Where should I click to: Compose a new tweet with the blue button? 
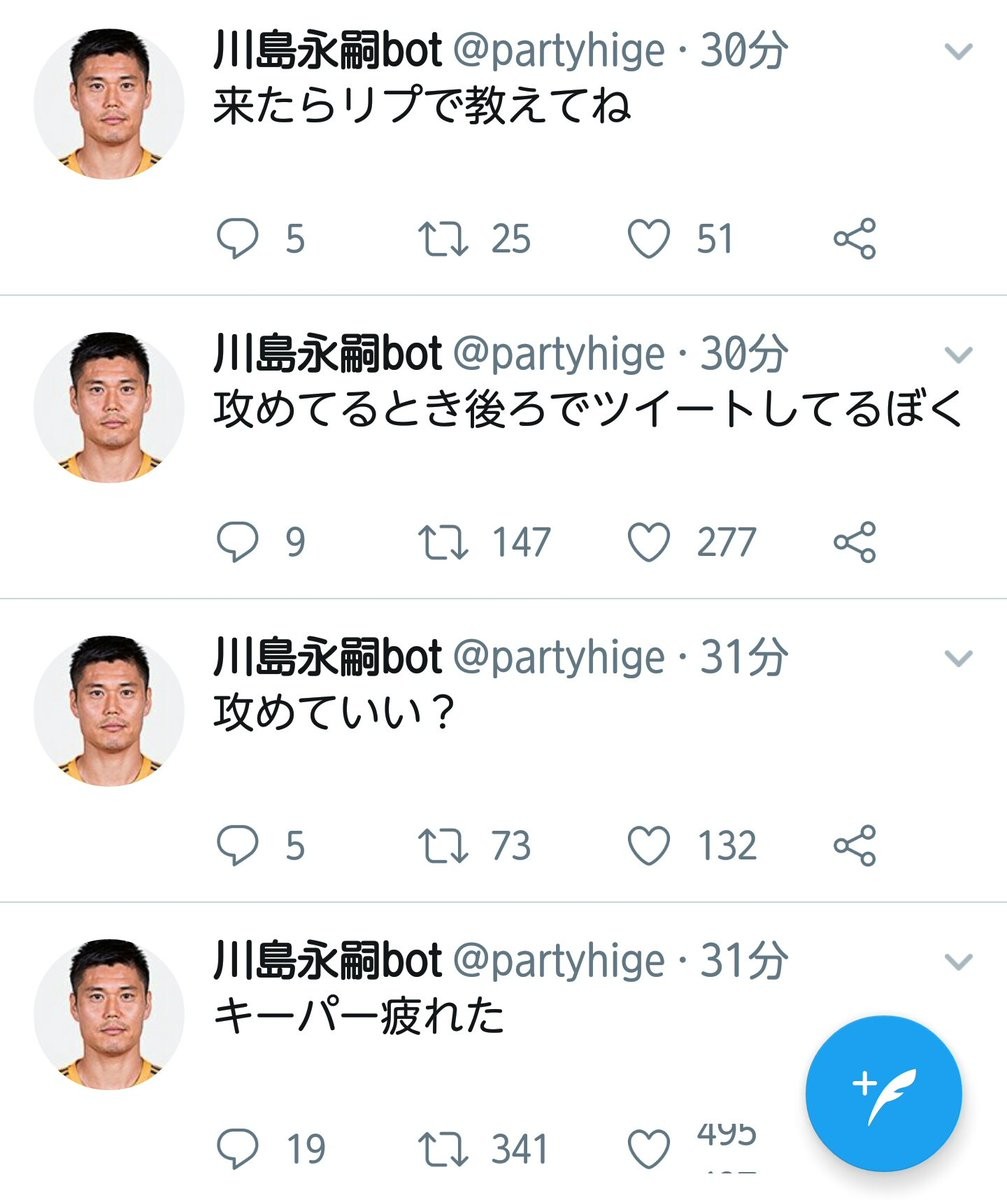[x=883, y=1093]
